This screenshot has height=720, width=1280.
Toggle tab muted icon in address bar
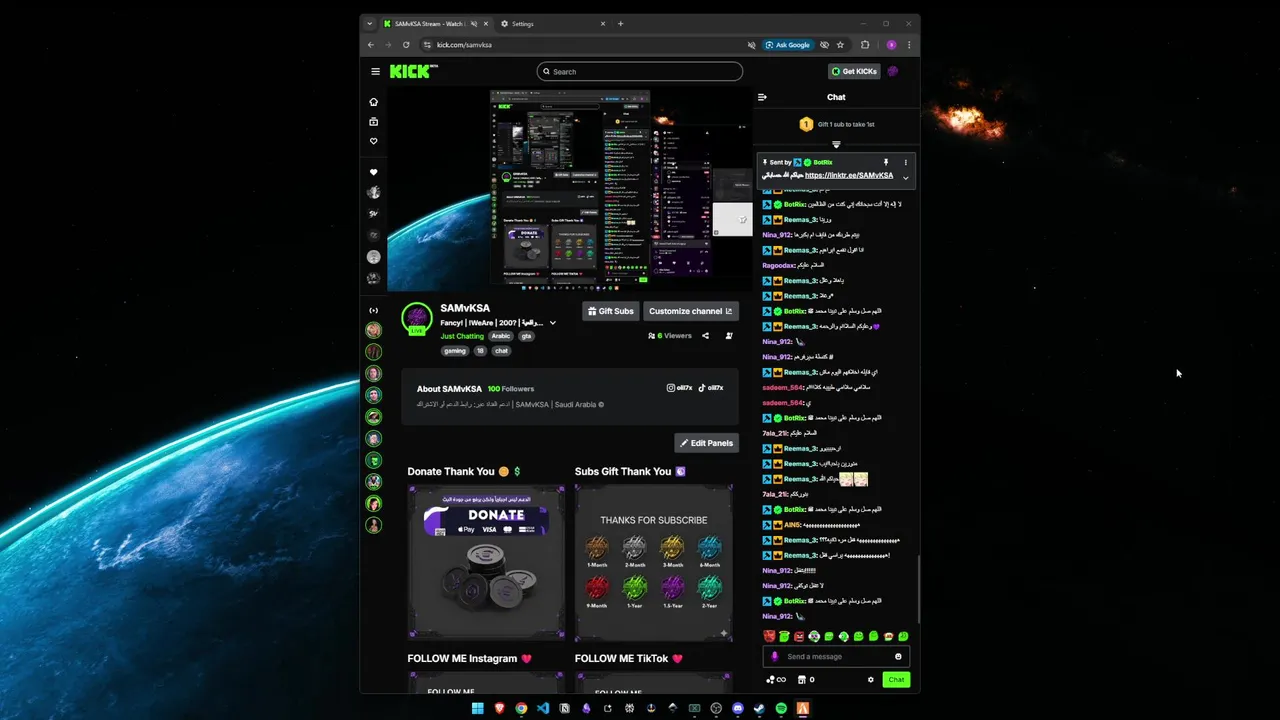click(752, 45)
